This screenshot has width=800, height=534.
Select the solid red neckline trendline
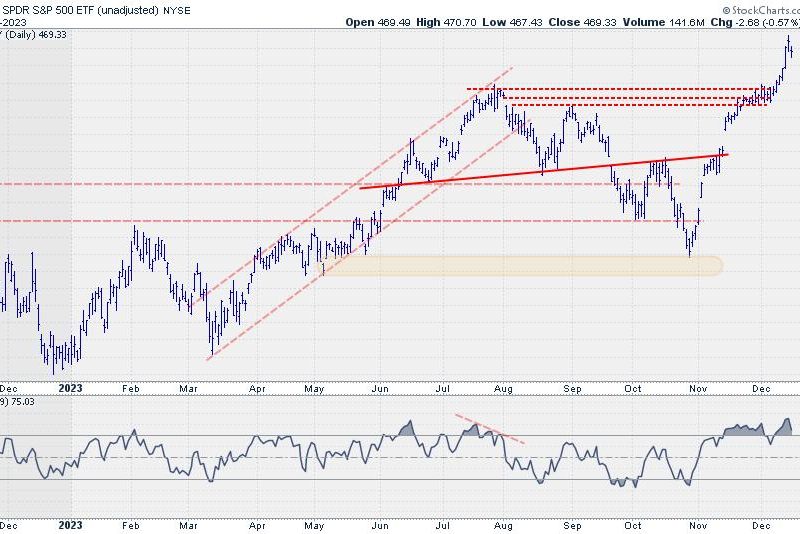coord(544,171)
